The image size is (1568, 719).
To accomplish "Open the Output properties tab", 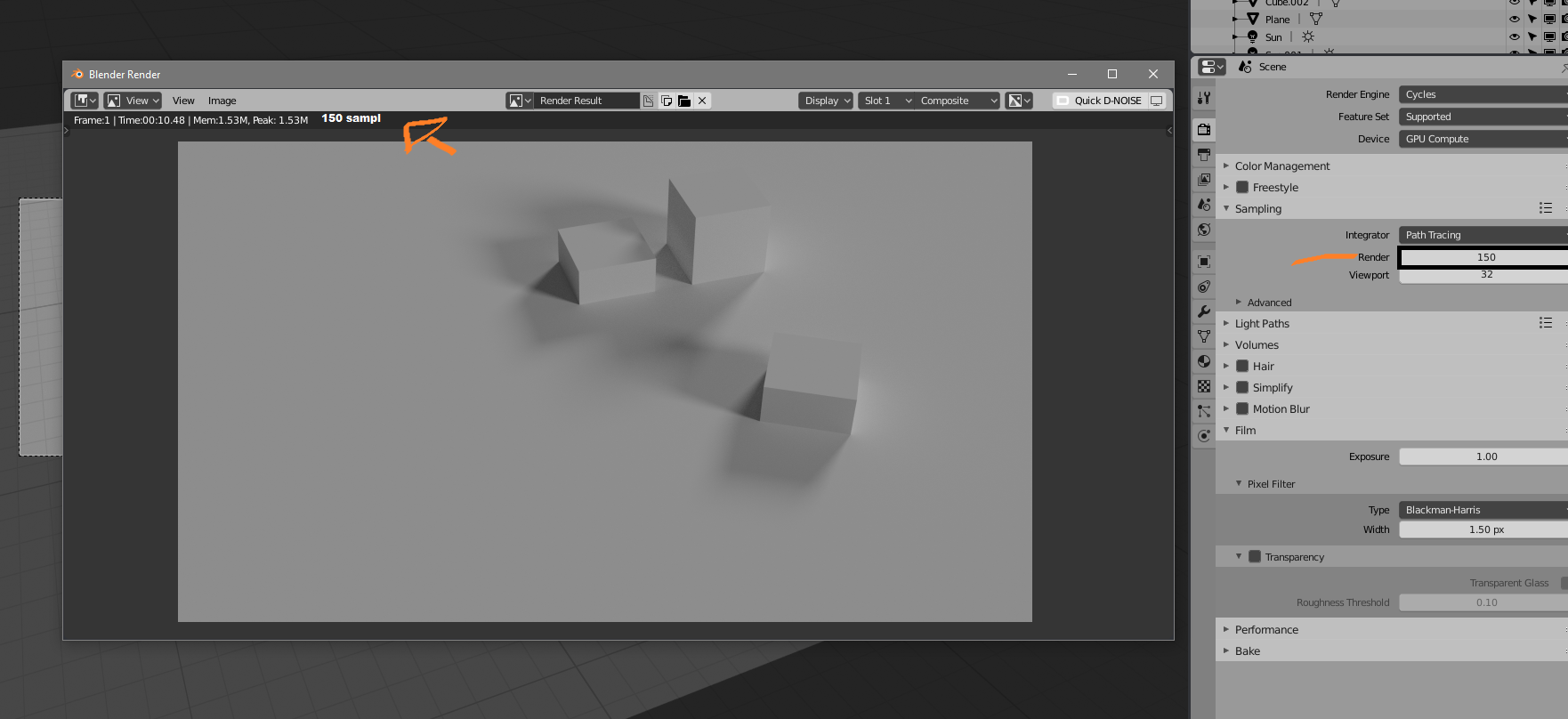I will point(1204,155).
